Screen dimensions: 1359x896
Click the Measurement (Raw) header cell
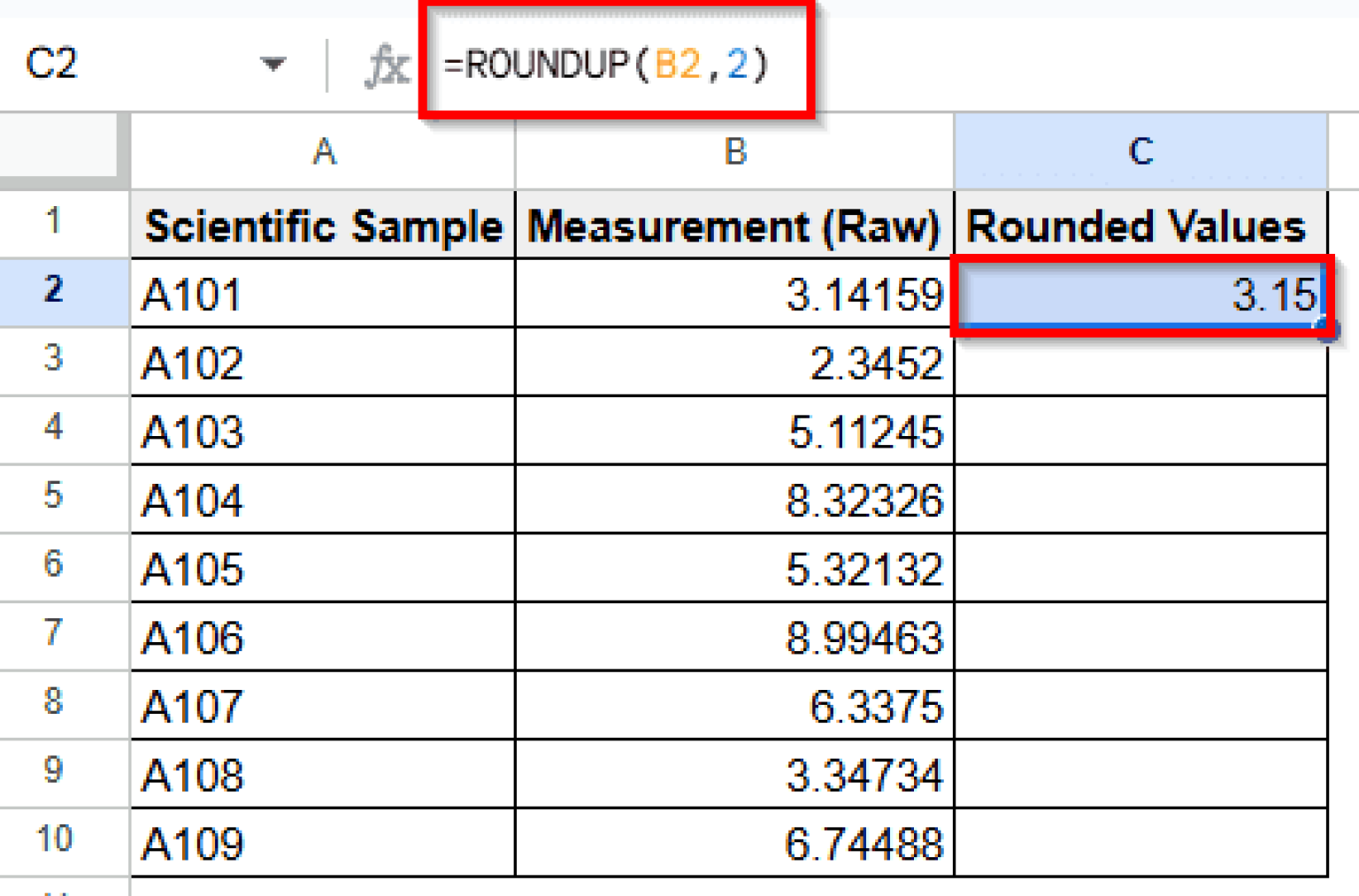(734, 226)
